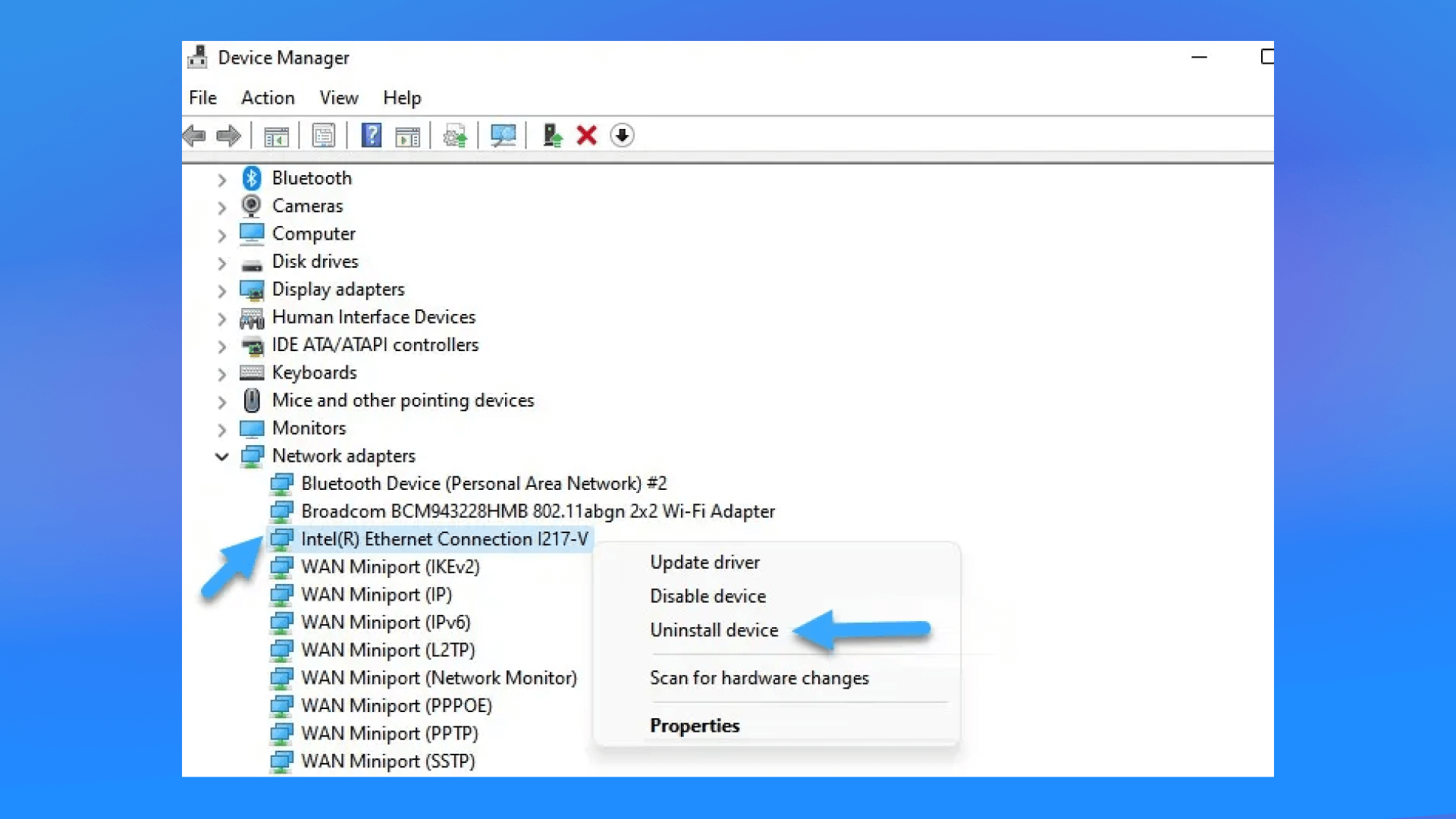
Task: Click the Device Manager title bar icon
Action: coord(199,57)
